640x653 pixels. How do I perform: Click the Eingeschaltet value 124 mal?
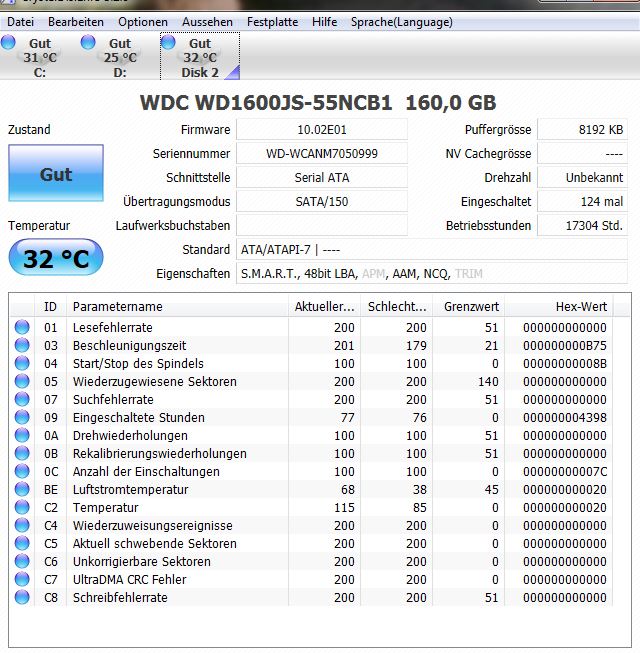[x=583, y=202]
